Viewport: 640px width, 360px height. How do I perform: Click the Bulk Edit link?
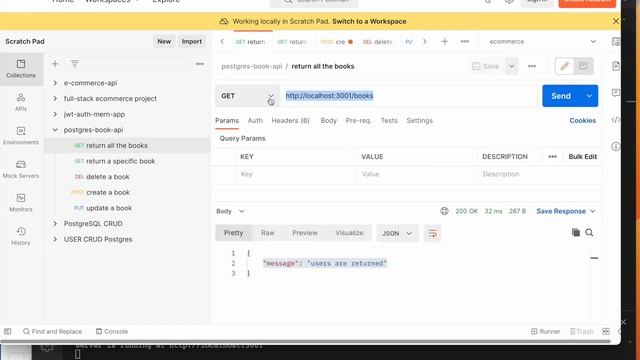coord(583,157)
